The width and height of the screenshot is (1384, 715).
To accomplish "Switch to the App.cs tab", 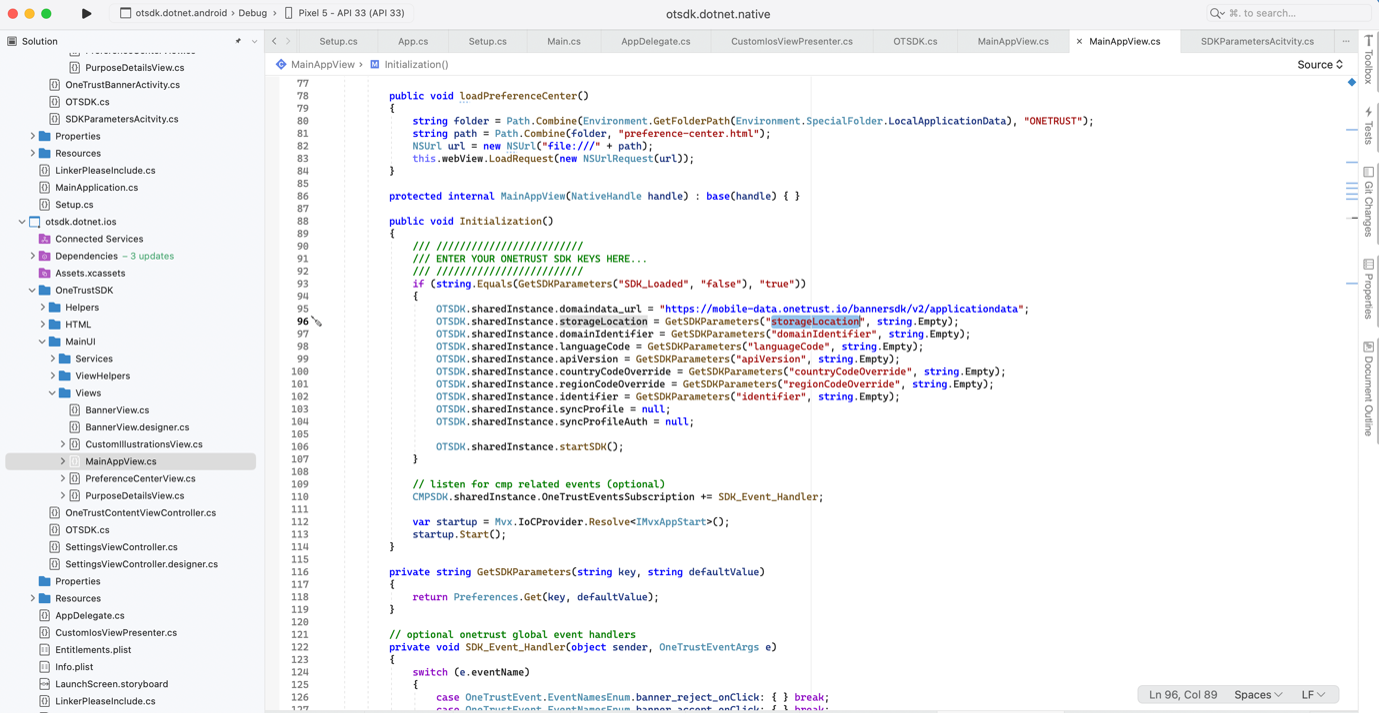I will (413, 41).
